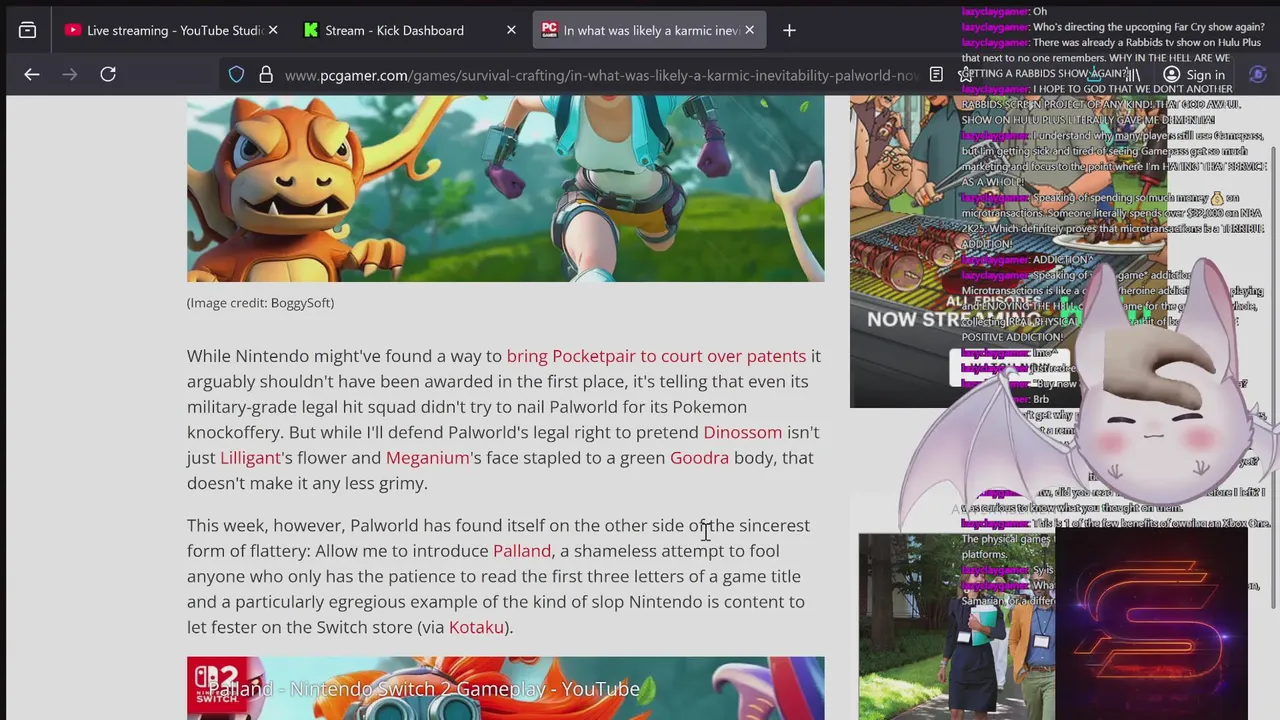The image size is (1280, 720).
Task: Open the library icon in the toolbar
Action: click(1133, 75)
